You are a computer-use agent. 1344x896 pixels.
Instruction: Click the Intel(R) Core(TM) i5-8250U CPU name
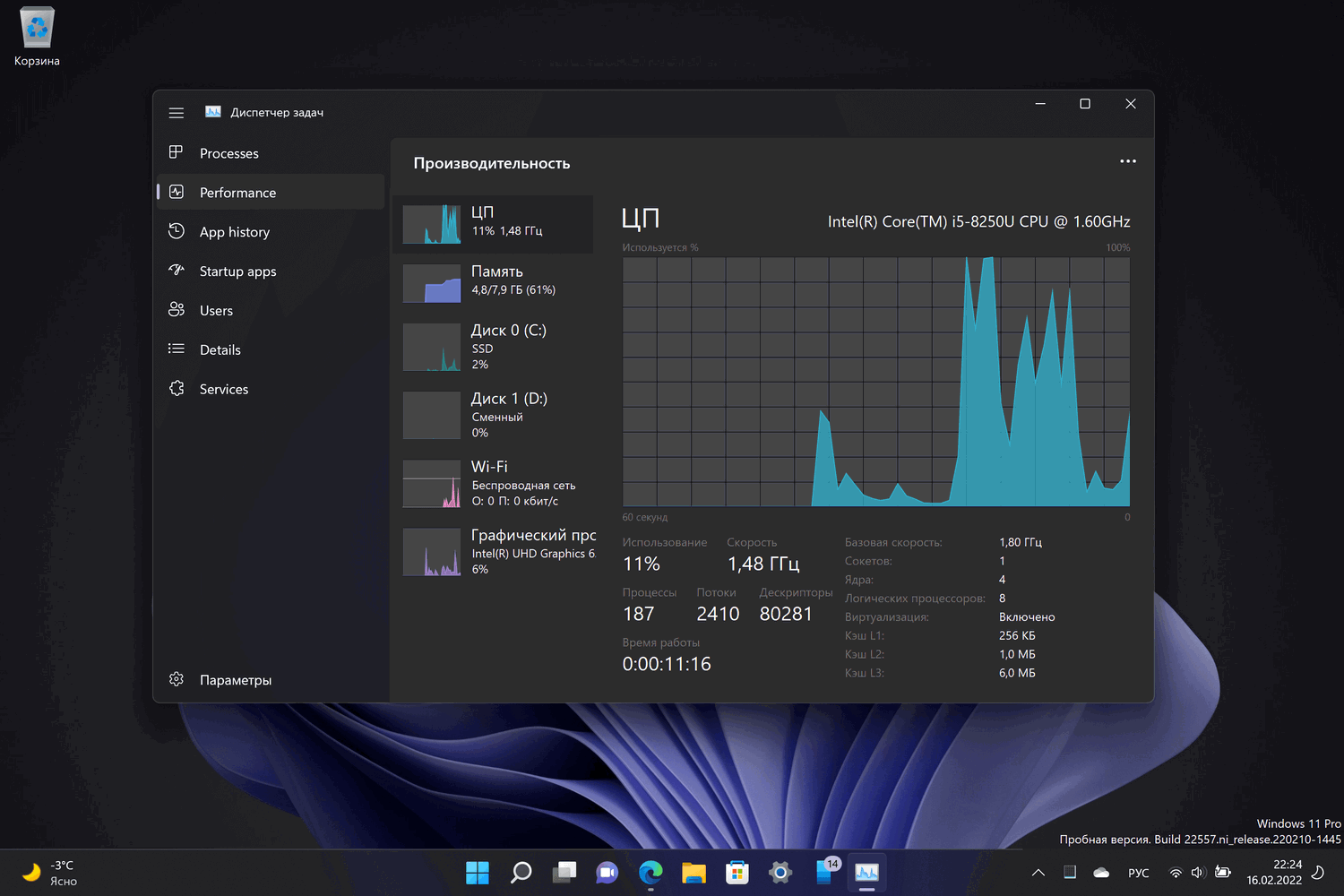pyautogui.click(x=978, y=221)
